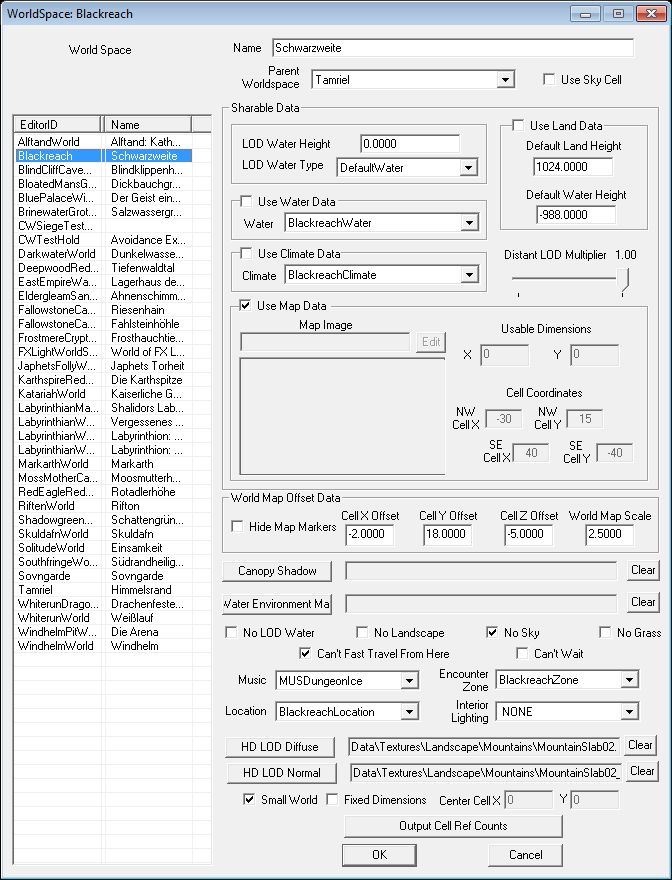The width and height of the screenshot is (672, 880).
Task: Enable the Use Water Data checkbox
Action: pyautogui.click(x=246, y=201)
